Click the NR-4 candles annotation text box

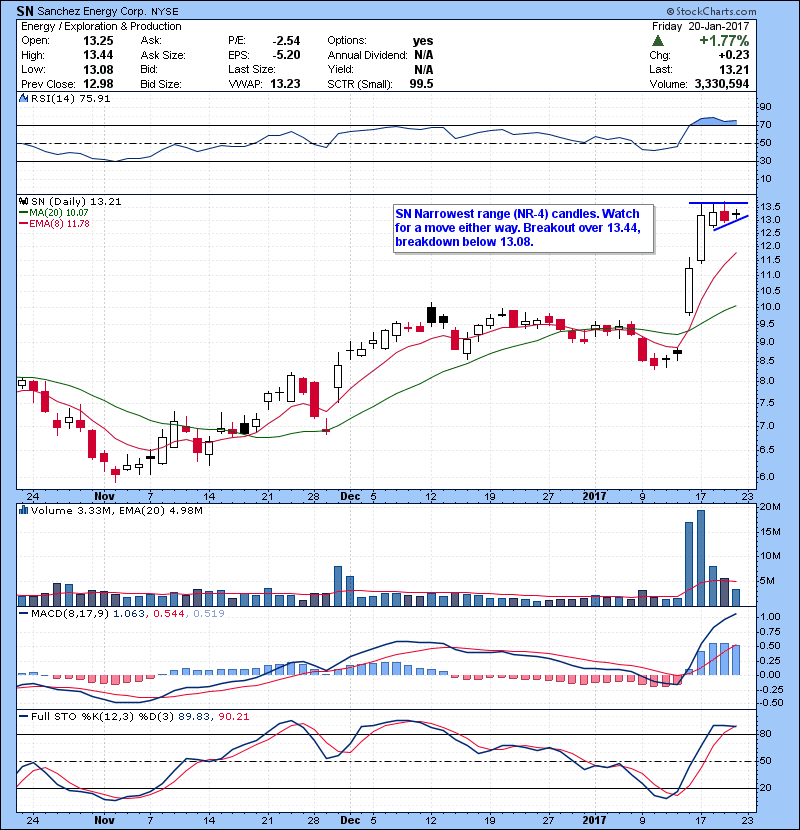pyautogui.click(x=524, y=228)
